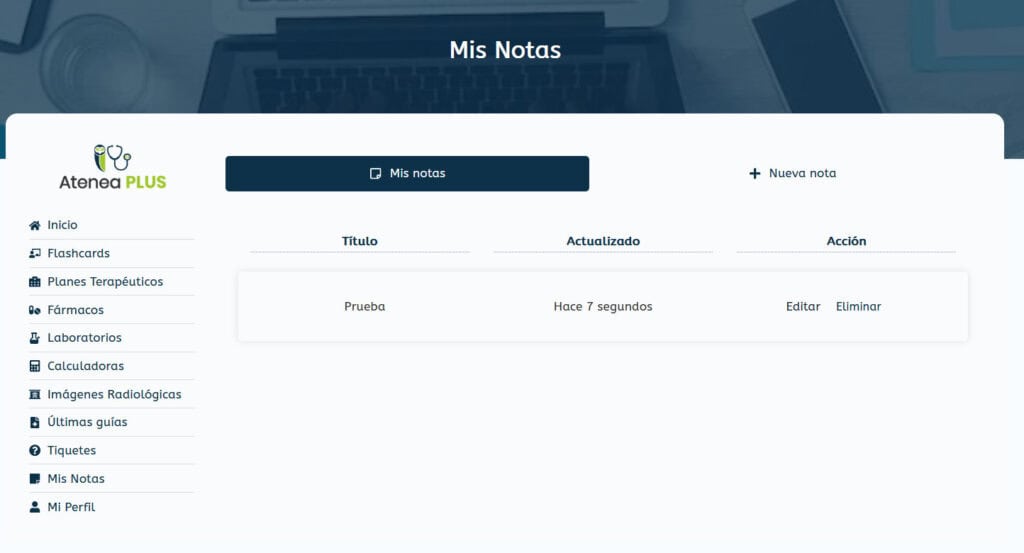
Task: Select the Prueba note title
Action: click(x=364, y=307)
